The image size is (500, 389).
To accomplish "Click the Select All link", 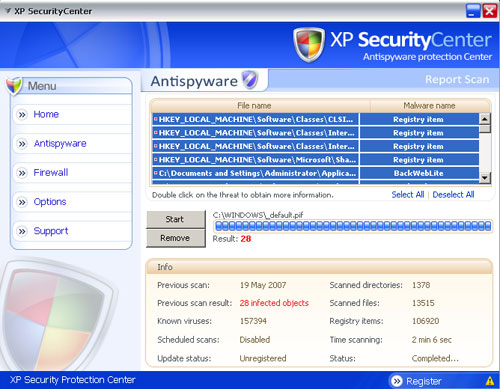I will coord(408,195).
